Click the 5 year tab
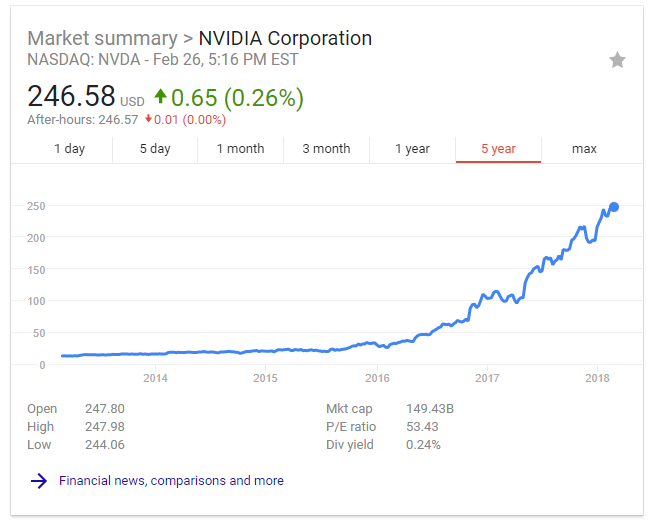The height and width of the screenshot is (521, 652). pyautogui.click(x=498, y=149)
